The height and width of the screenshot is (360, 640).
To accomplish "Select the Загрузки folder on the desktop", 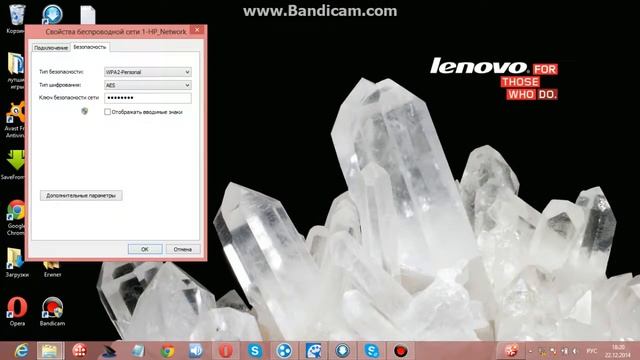I will 17,262.
